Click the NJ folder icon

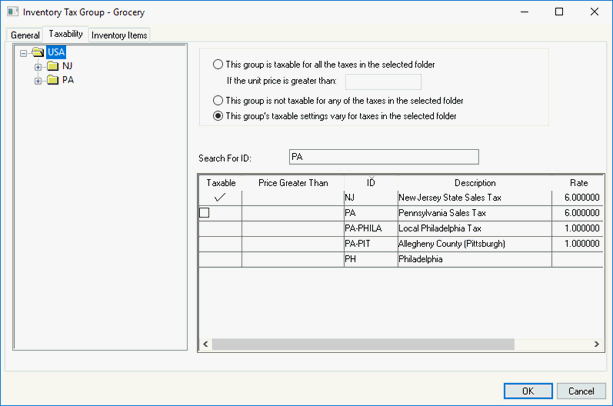52,66
